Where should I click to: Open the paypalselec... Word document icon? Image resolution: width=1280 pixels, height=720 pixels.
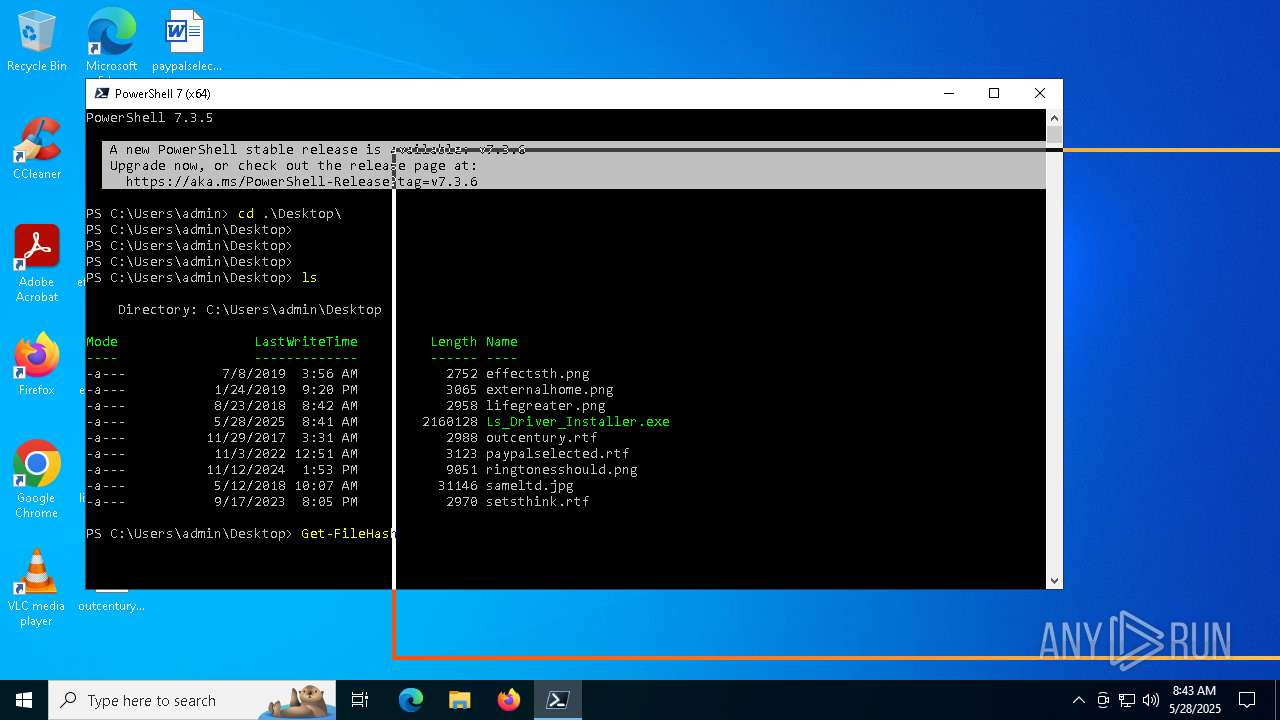[186, 42]
